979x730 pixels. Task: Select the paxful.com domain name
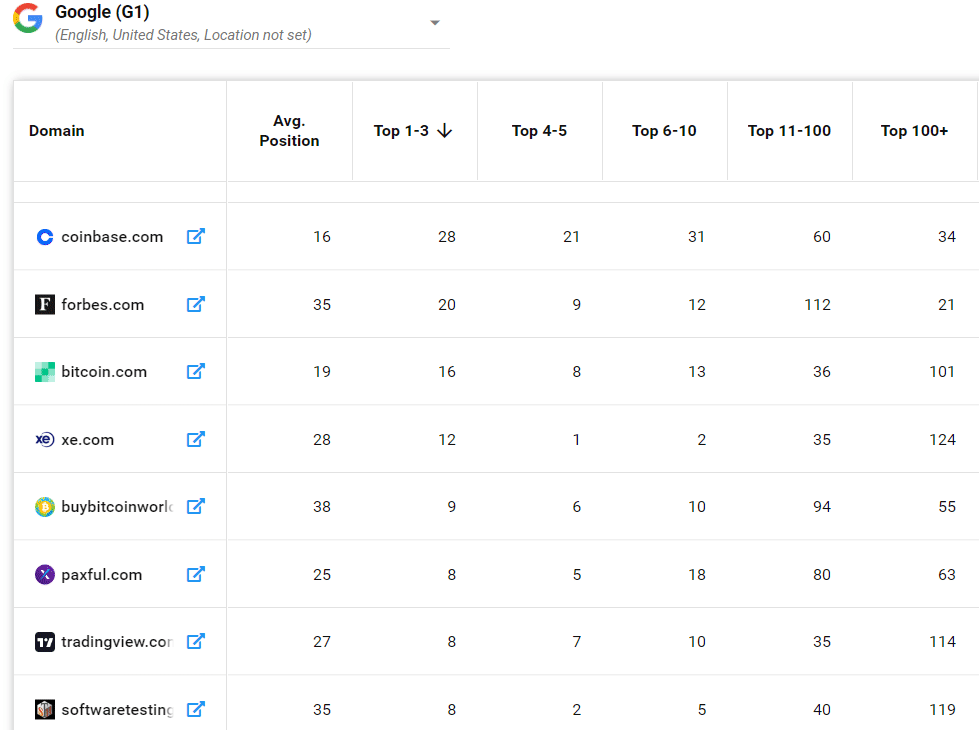102,575
